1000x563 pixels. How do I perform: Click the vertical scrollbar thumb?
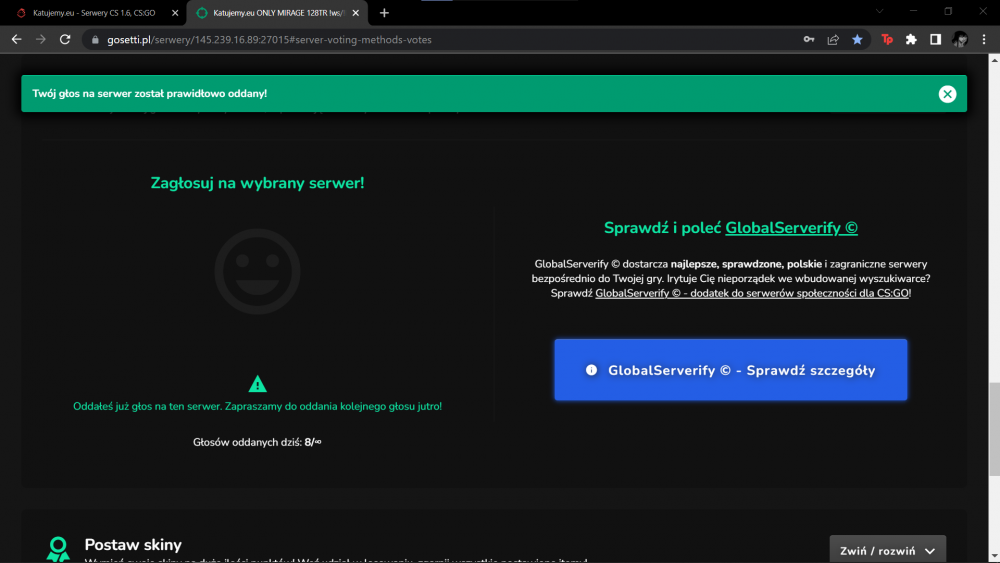click(994, 428)
